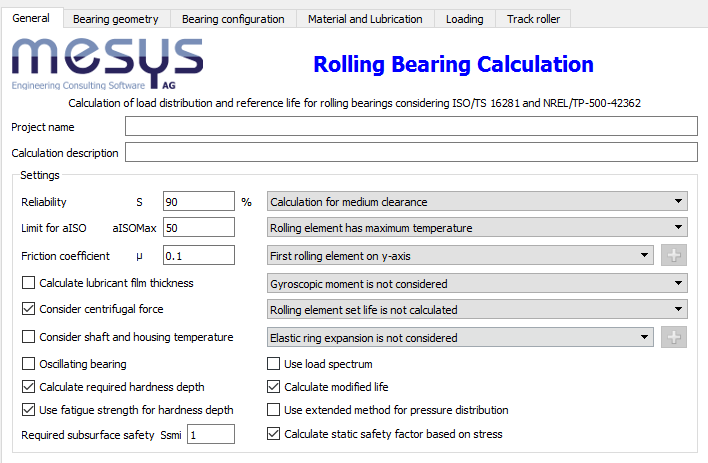Image resolution: width=708 pixels, height=463 pixels.
Task: Click plus button beside First rolling element dropdown
Action: 676,255
